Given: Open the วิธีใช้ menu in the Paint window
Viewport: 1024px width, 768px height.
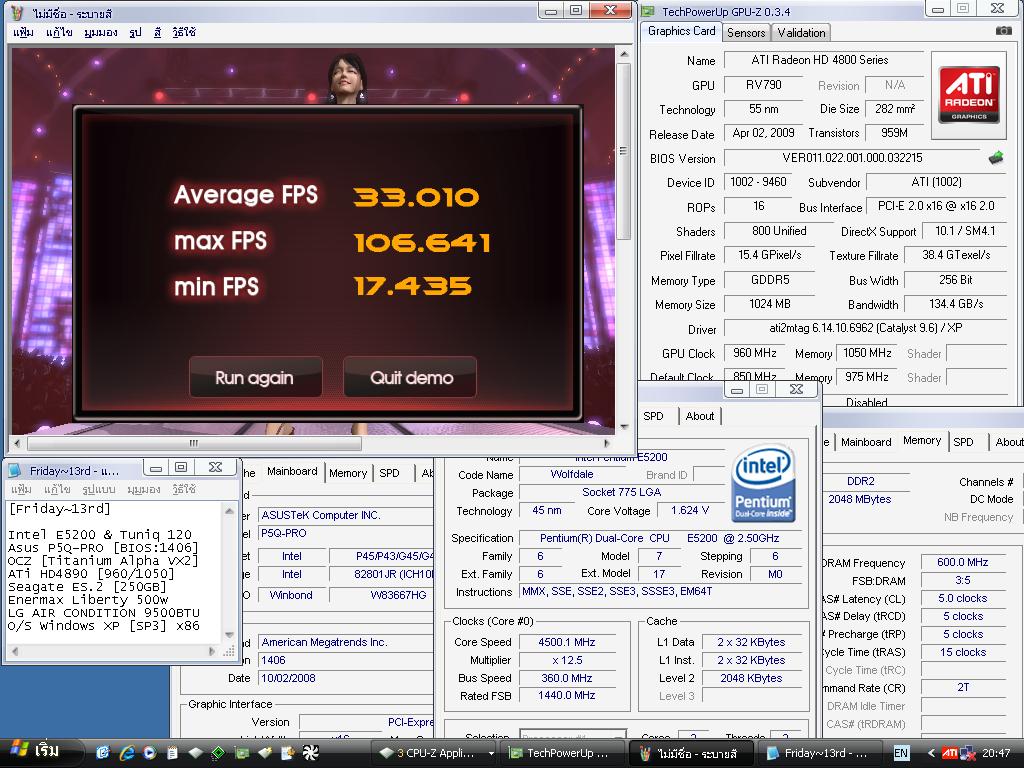Looking at the screenshot, I should tap(184, 32).
